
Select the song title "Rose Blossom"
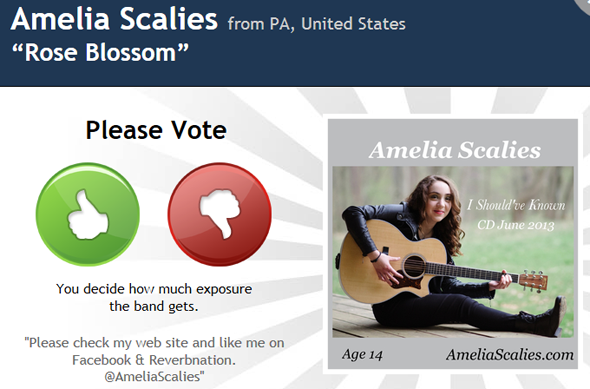tap(100, 52)
